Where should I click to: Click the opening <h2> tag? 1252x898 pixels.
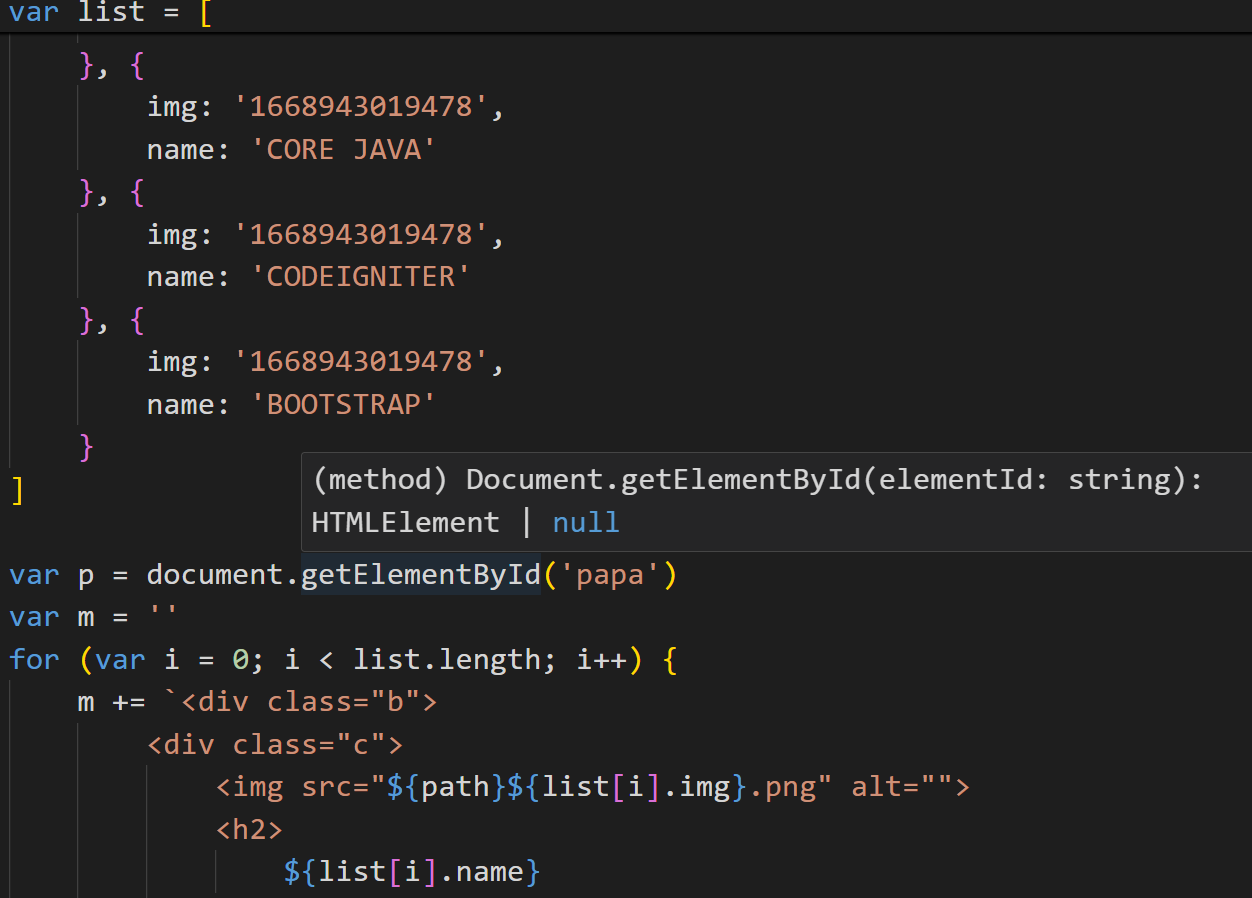pyautogui.click(x=249, y=830)
